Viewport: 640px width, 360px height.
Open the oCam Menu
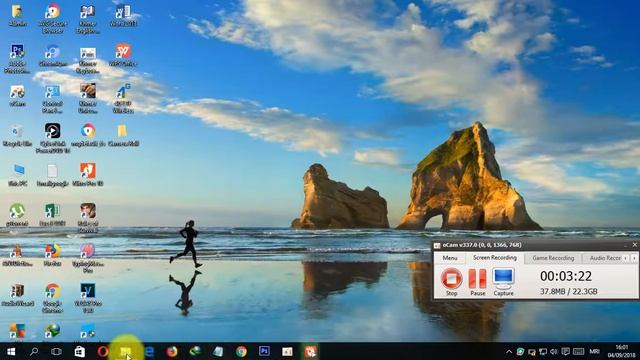450,258
